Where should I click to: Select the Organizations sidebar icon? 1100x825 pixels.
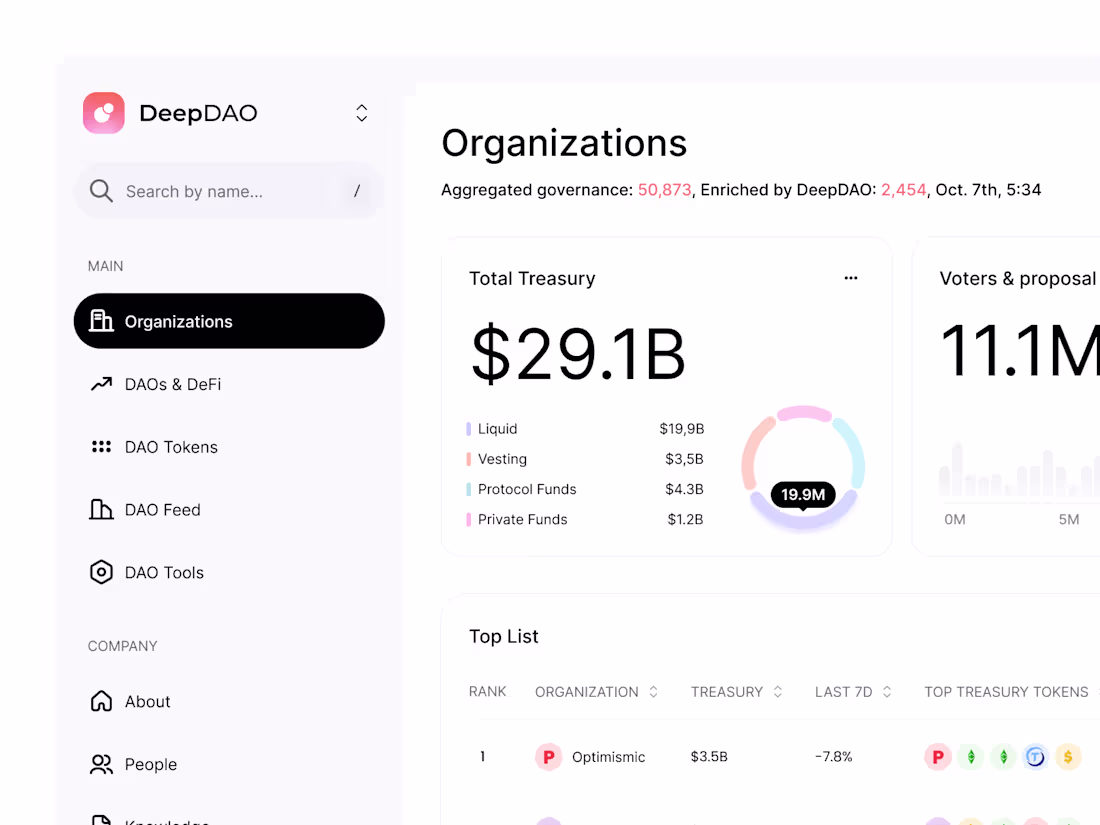[x=101, y=321]
